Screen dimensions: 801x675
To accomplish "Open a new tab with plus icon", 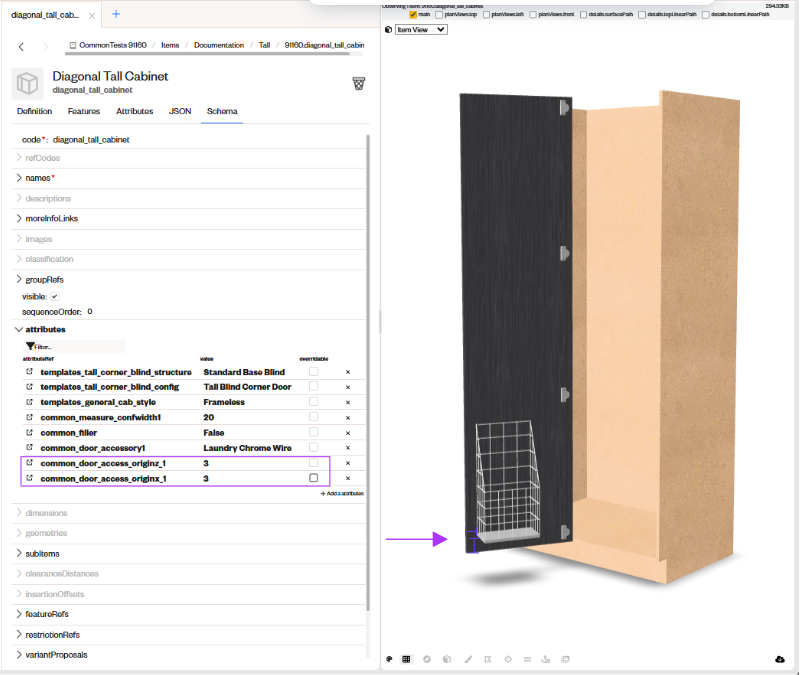I will click(116, 14).
